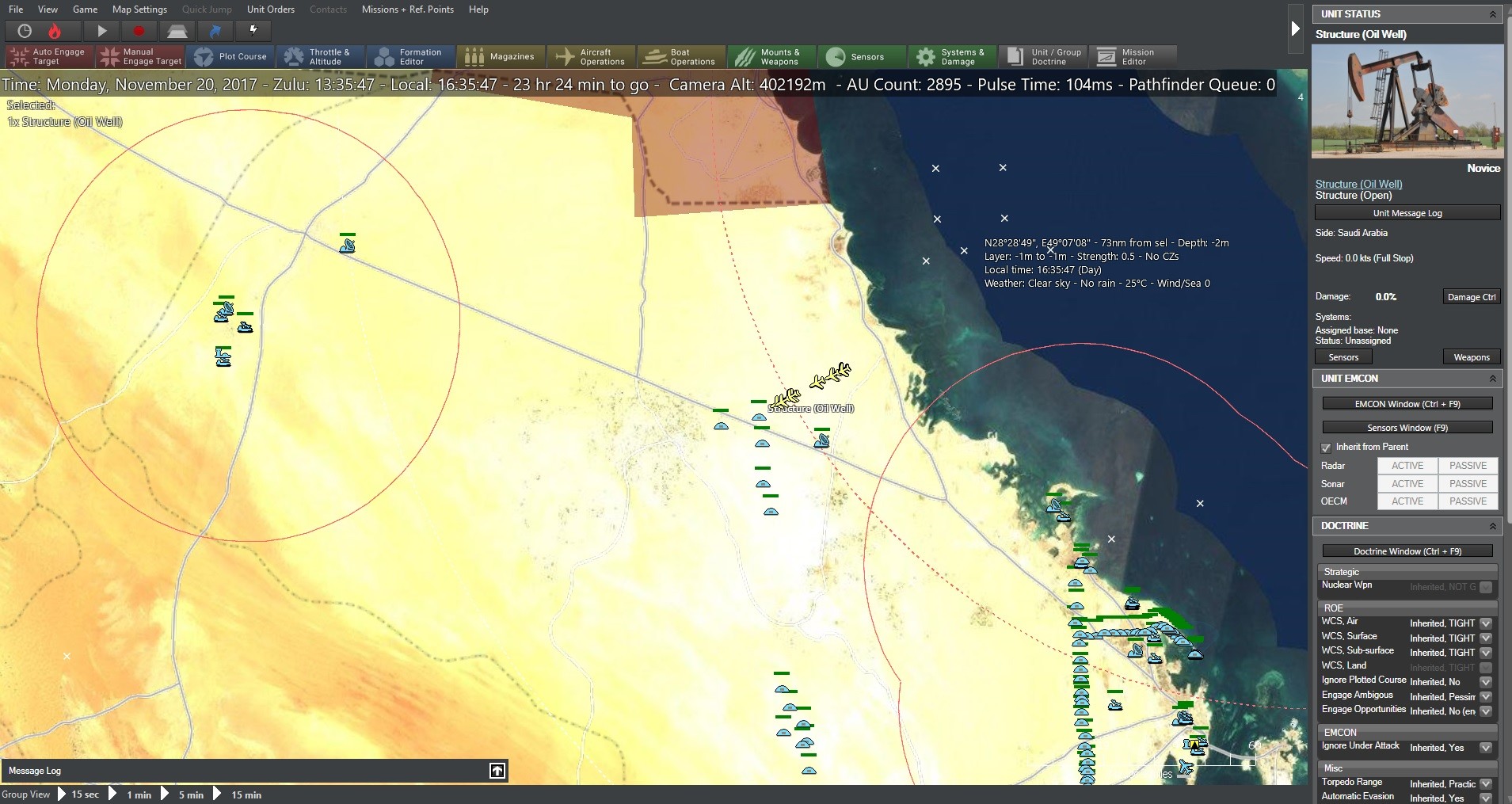Open the Unit Message Log
The width and height of the screenshot is (1512, 804).
point(1406,212)
